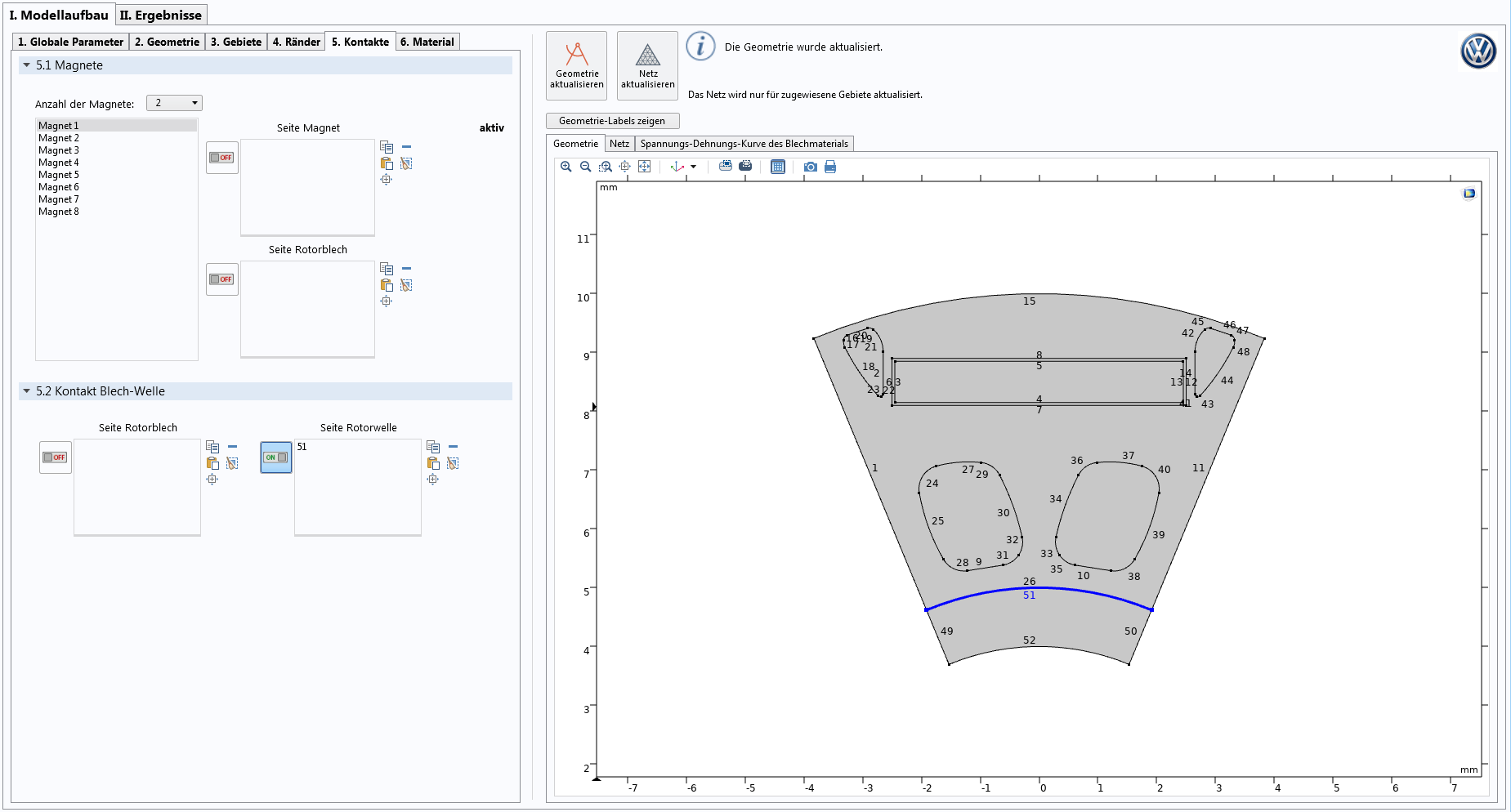Activate the zoom box tool
This screenshot has height=812, width=1511.
(x=605, y=167)
